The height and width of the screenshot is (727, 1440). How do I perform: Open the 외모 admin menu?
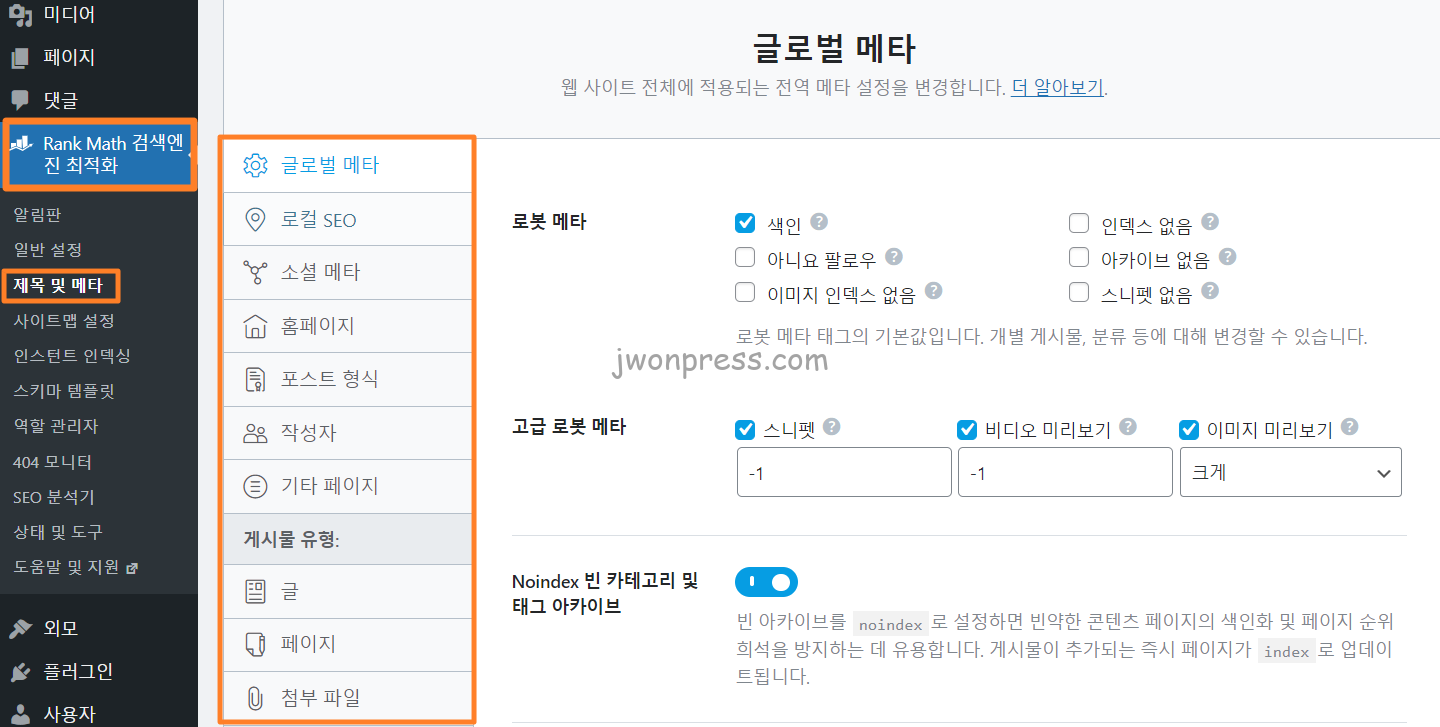60,628
